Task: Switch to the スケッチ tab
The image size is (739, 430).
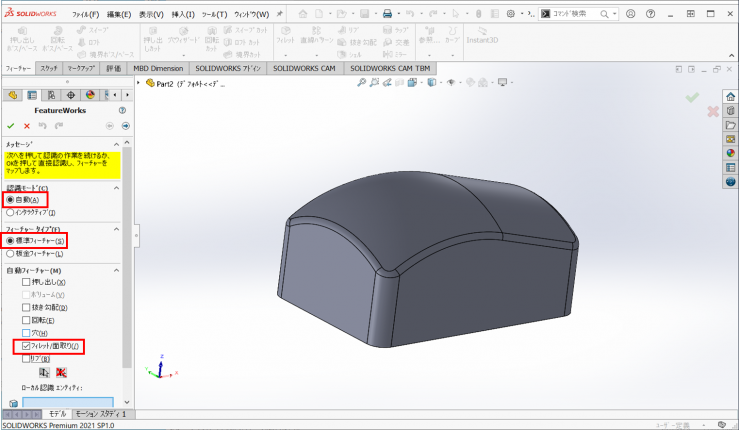Action: (49, 68)
